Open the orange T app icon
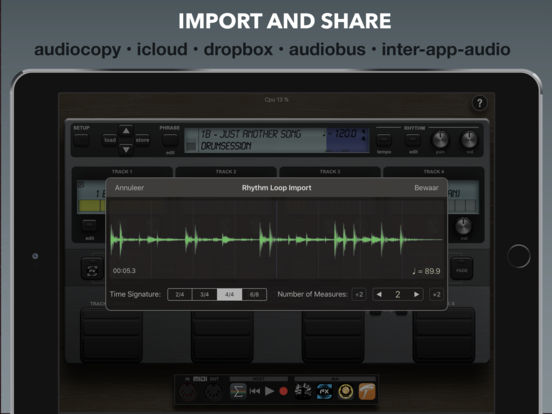The width and height of the screenshot is (552, 414). click(x=367, y=391)
